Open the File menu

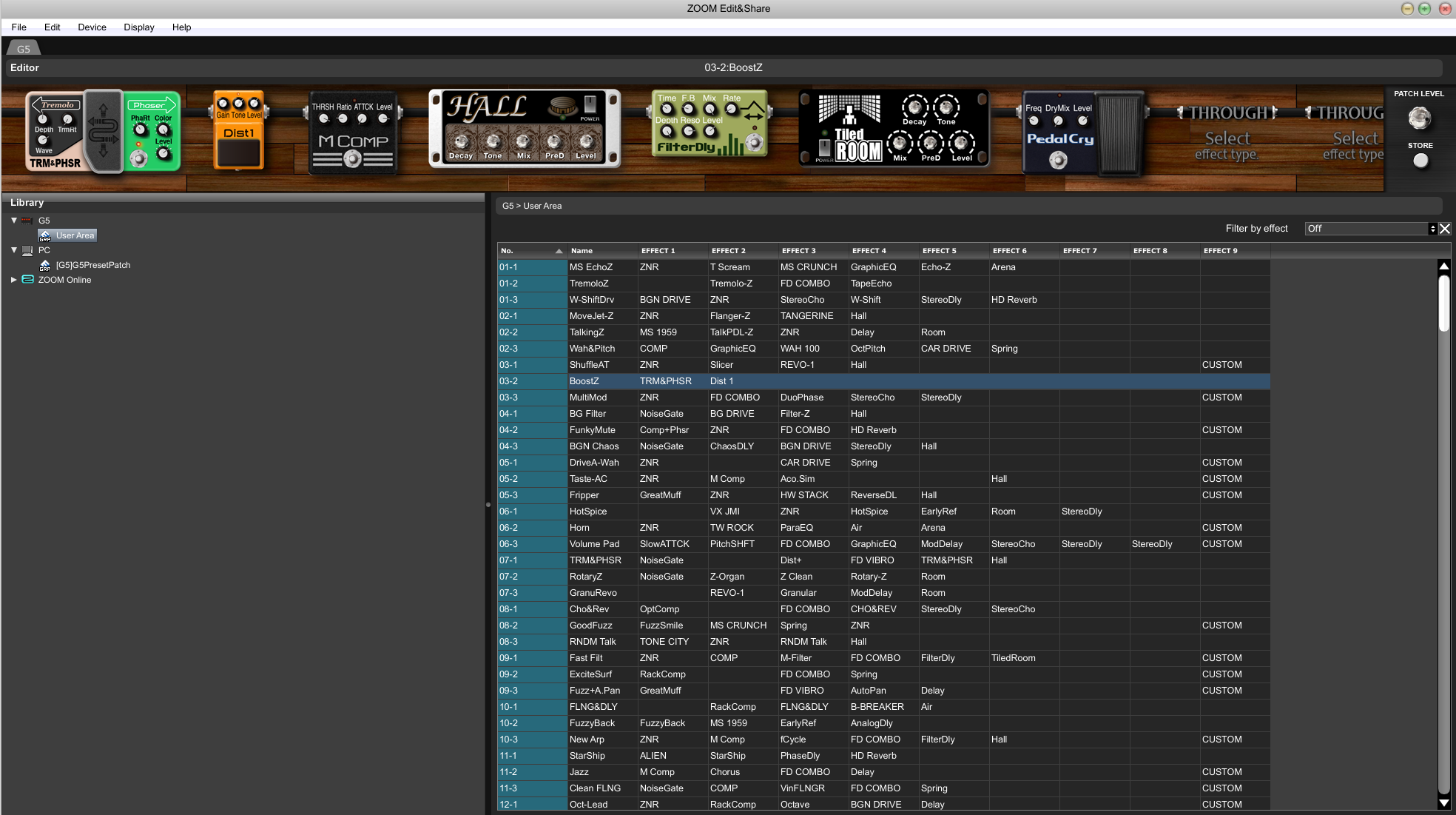pyautogui.click(x=19, y=27)
